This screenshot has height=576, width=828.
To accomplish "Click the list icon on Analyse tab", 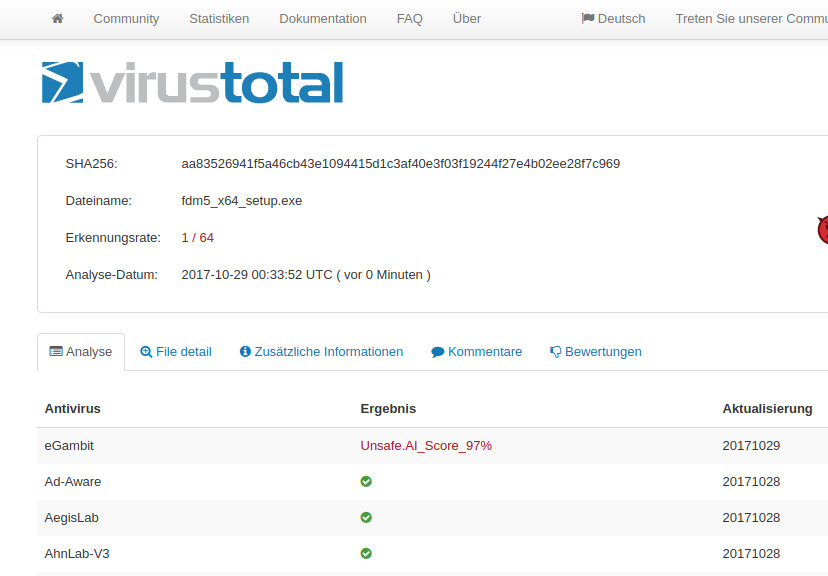I will (56, 352).
